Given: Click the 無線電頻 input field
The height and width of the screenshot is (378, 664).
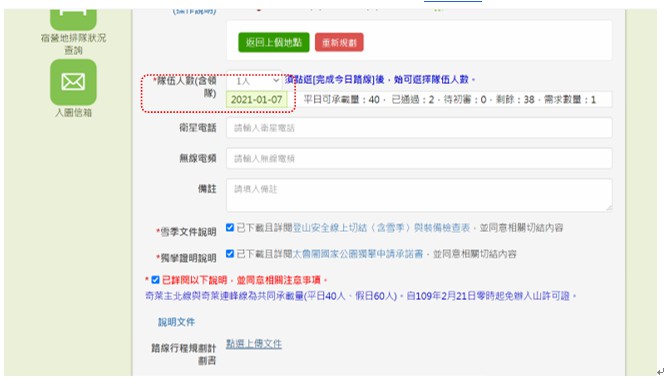Looking at the screenshot, I should (419, 158).
